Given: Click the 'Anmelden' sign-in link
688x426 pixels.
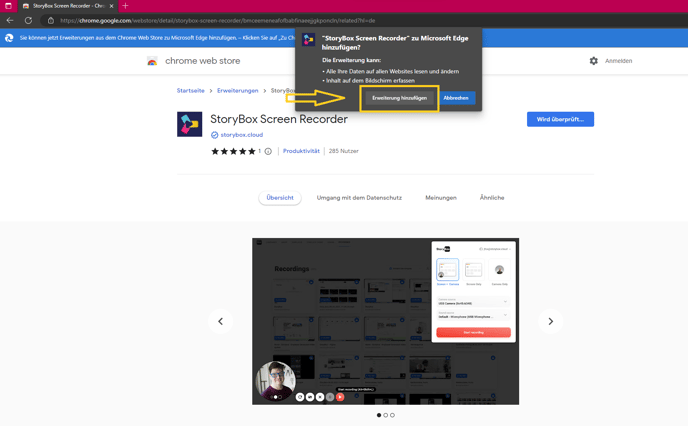Looking at the screenshot, I should point(618,61).
